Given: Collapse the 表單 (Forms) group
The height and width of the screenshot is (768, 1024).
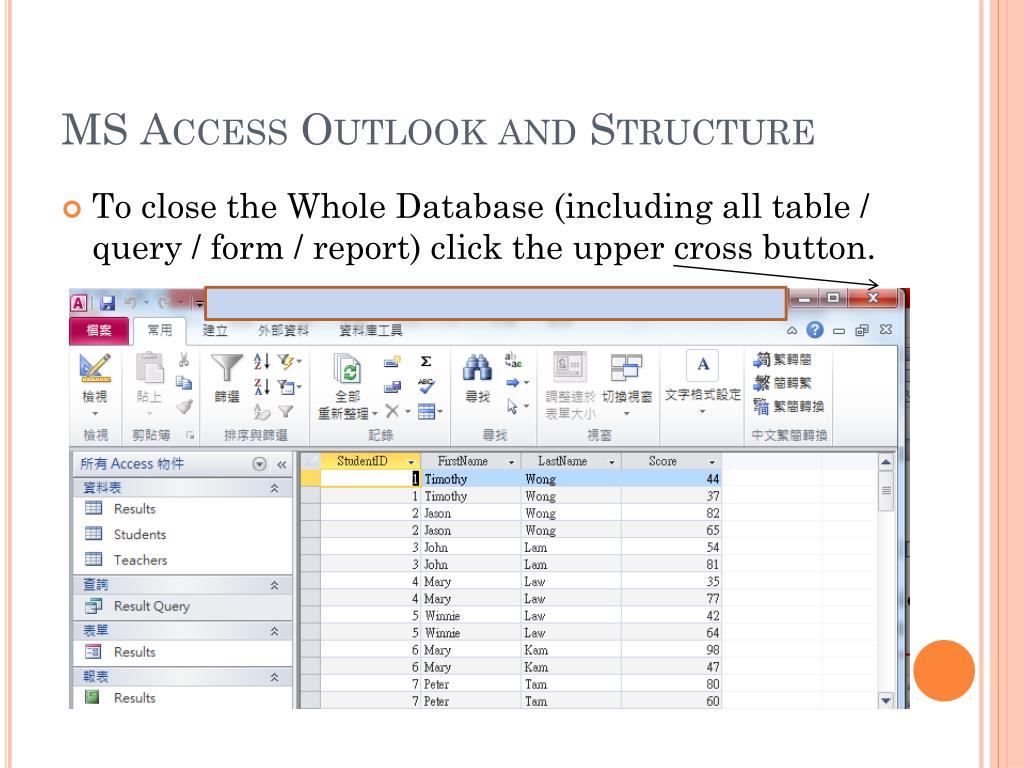Looking at the screenshot, I should tap(274, 631).
